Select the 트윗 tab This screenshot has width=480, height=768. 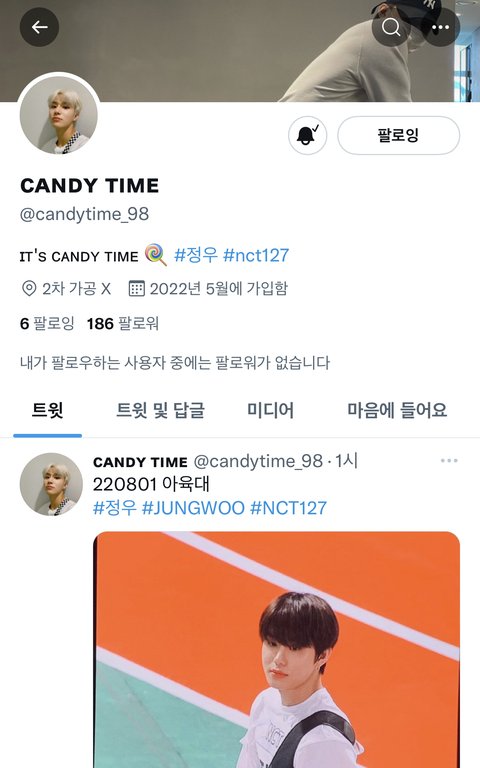[48, 410]
